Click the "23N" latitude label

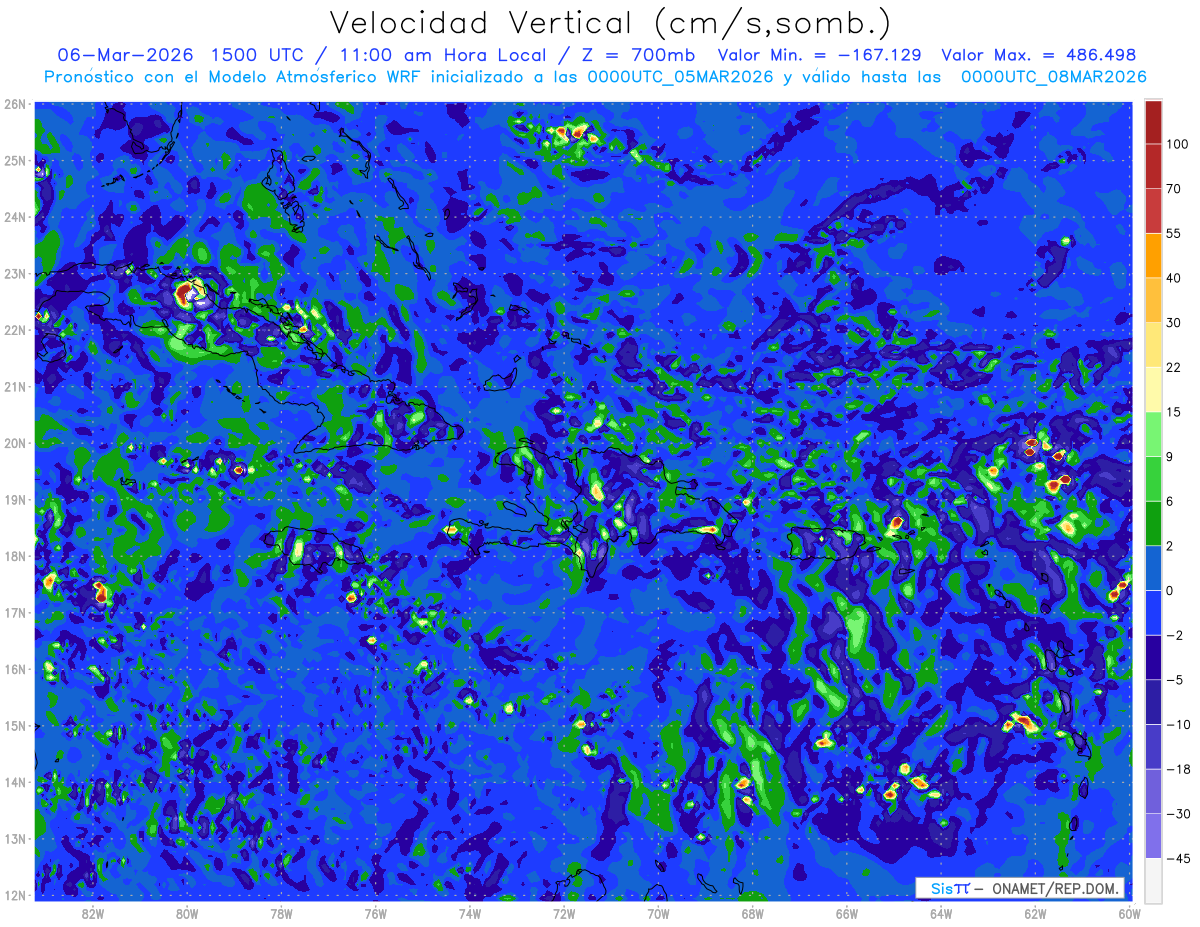(x=14, y=274)
